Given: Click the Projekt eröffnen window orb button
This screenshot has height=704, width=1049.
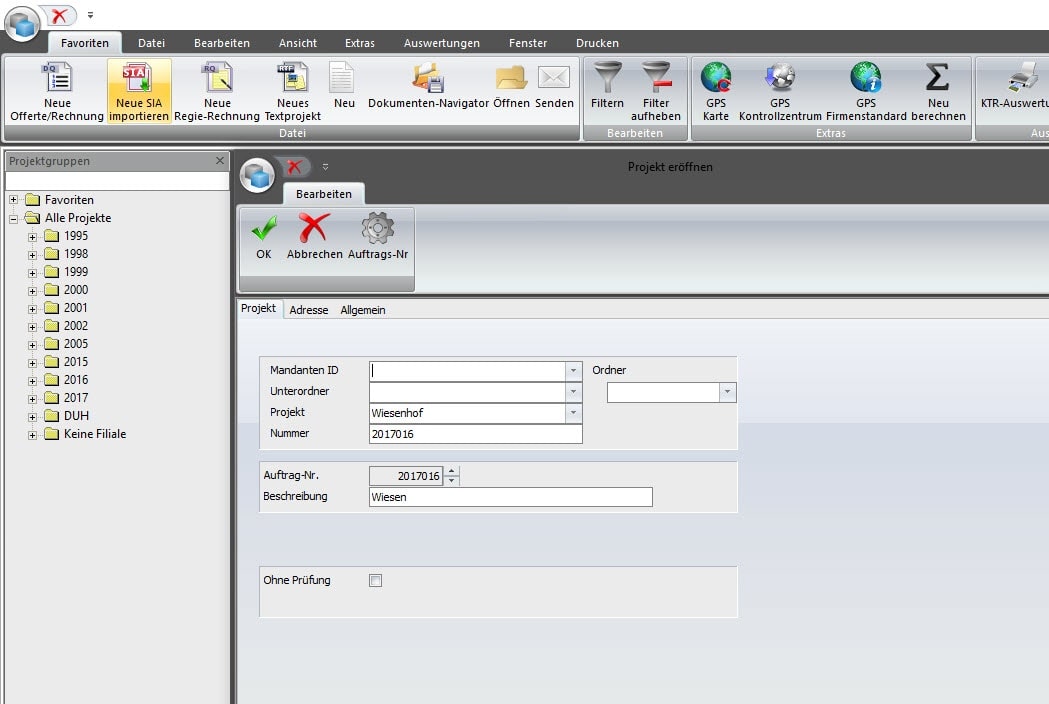Looking at the screenshot, I should click(x=258, y=176).
